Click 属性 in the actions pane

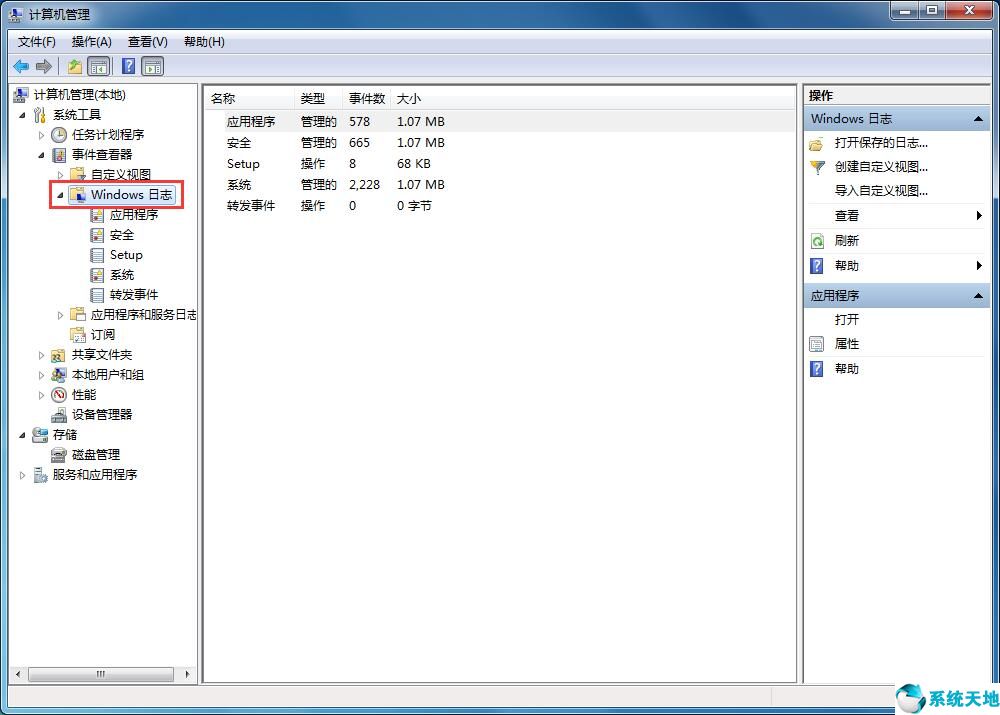pyautogui.click(x=845, y=344)
